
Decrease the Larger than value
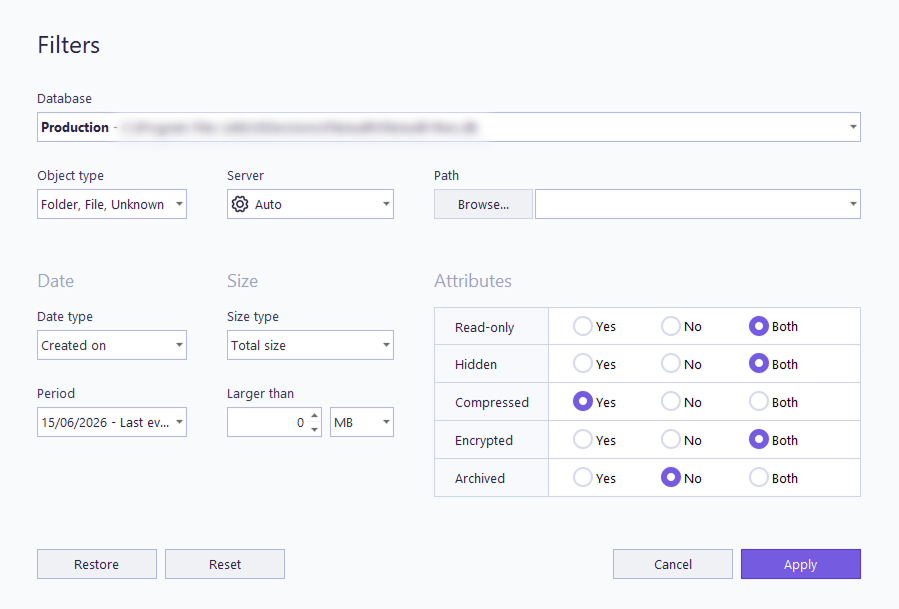pos(314,430)
